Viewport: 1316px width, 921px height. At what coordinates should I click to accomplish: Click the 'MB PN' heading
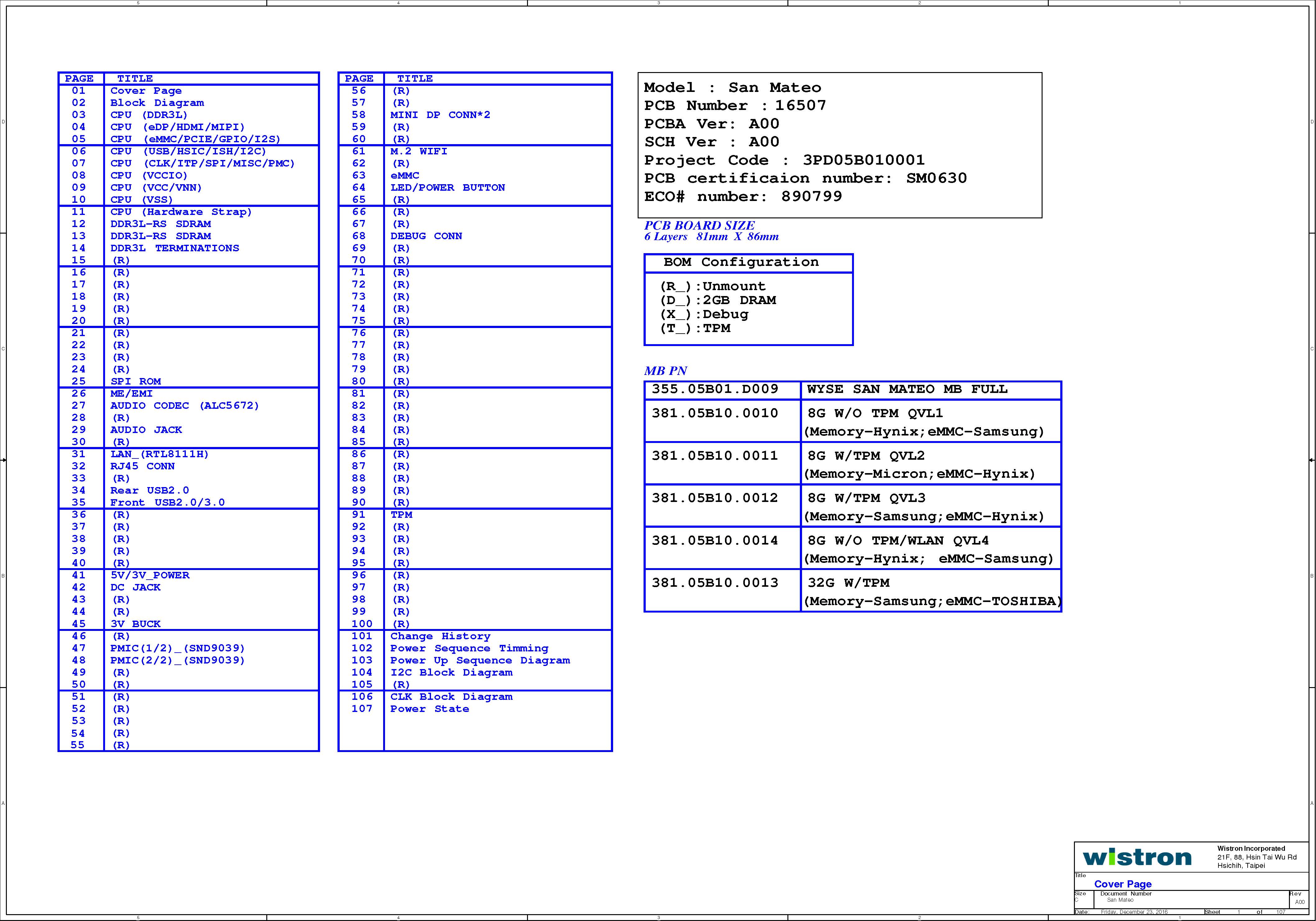665,371
